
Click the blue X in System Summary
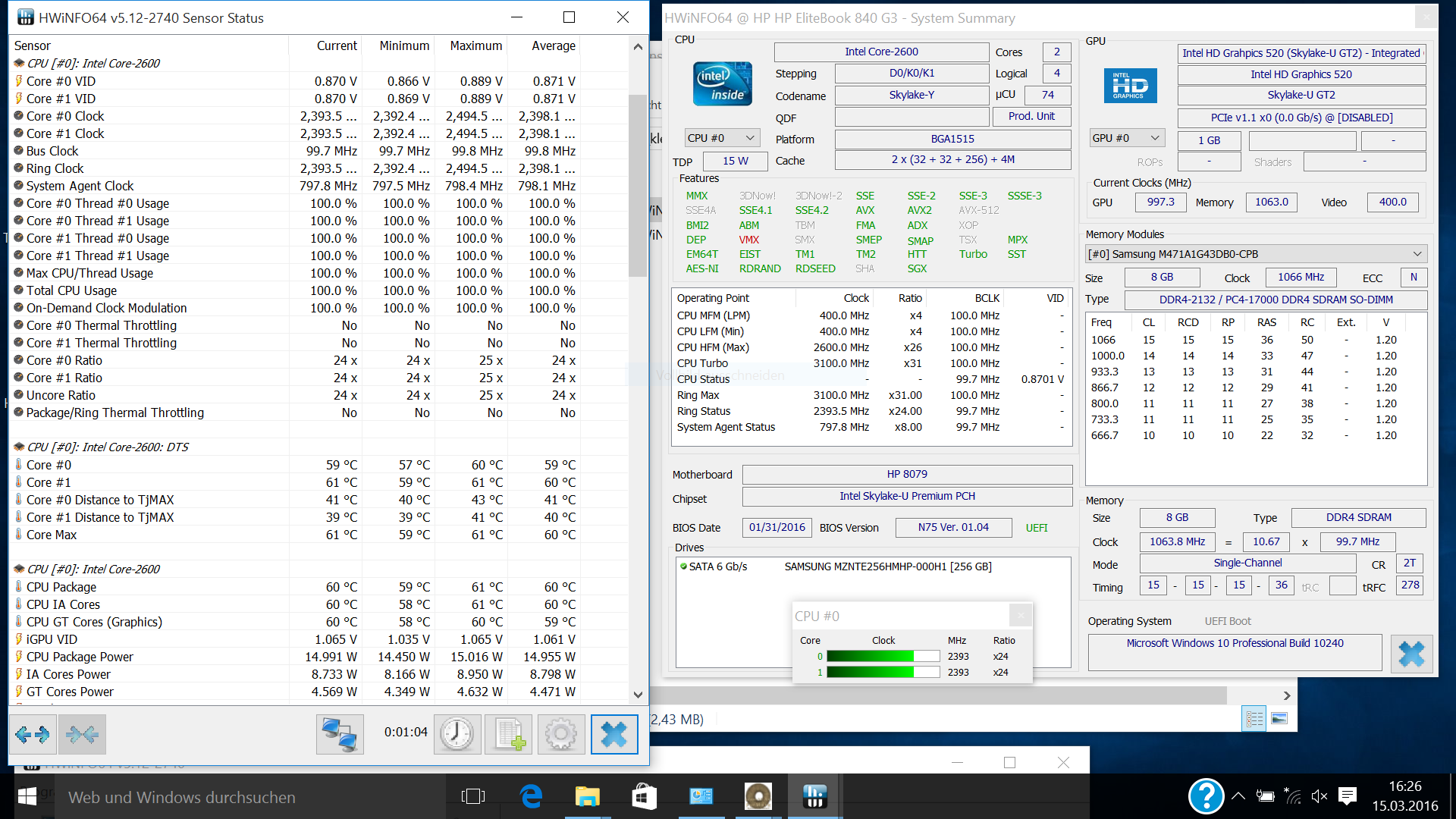(x=1411, y=654)
